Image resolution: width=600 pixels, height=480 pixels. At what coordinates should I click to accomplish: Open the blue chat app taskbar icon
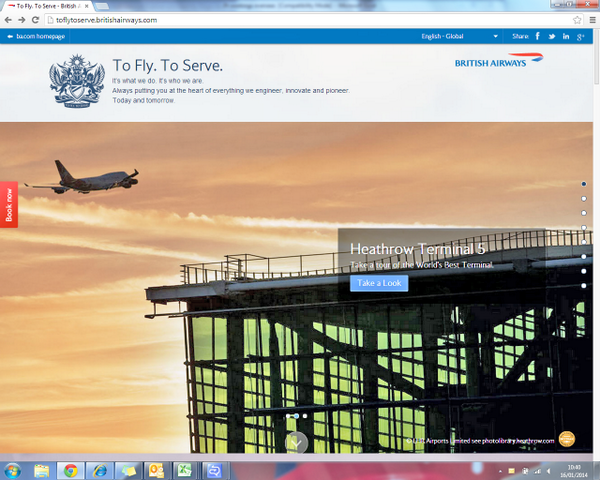click(215, 470)
